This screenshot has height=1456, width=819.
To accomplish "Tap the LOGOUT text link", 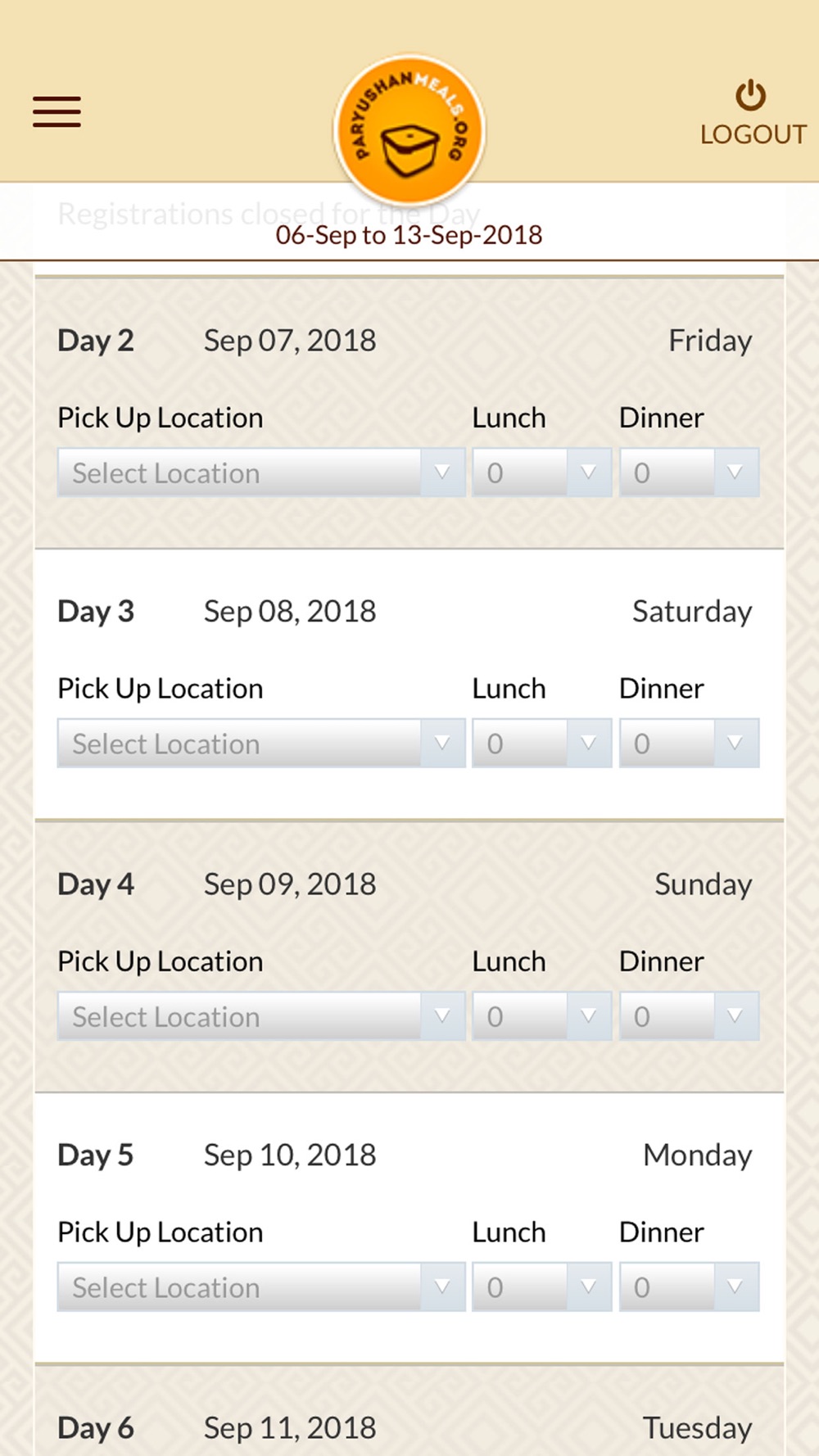I will [x=753, y=134].
